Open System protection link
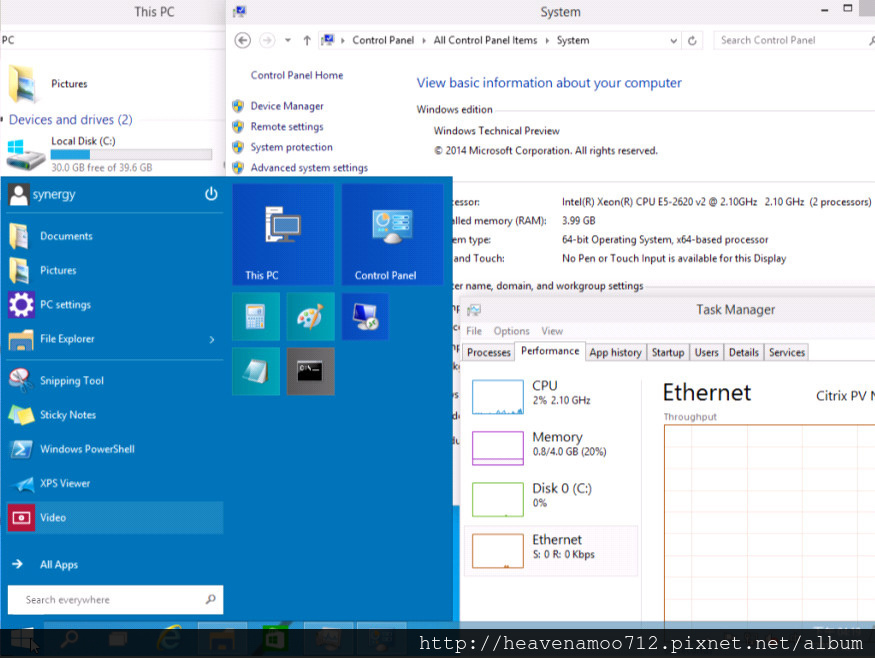Image resolution: width=875 pixels, height=658 pixels. (x=291, y=147)
